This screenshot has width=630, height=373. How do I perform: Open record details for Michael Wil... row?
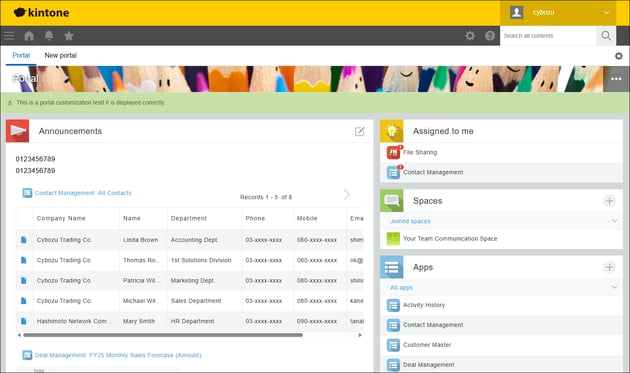[24, 301]
